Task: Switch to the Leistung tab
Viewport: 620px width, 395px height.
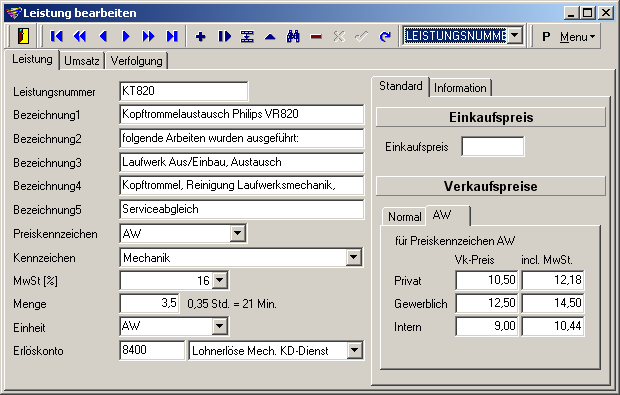Action: pyautogui.click(x=32, y=59)
